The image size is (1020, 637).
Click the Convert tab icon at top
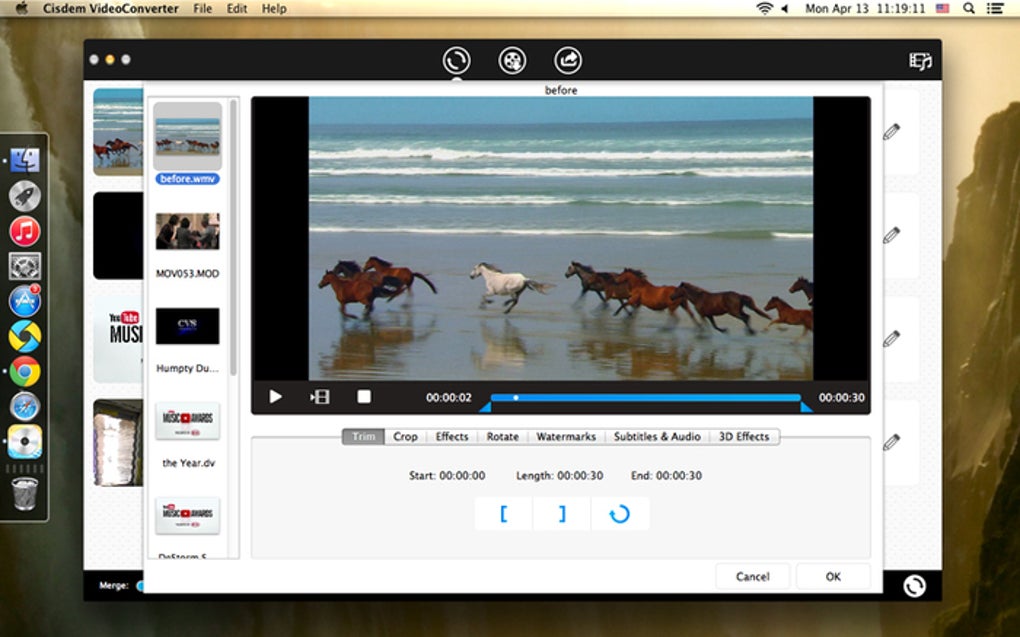pyautogui.click(x=456, y=61)
